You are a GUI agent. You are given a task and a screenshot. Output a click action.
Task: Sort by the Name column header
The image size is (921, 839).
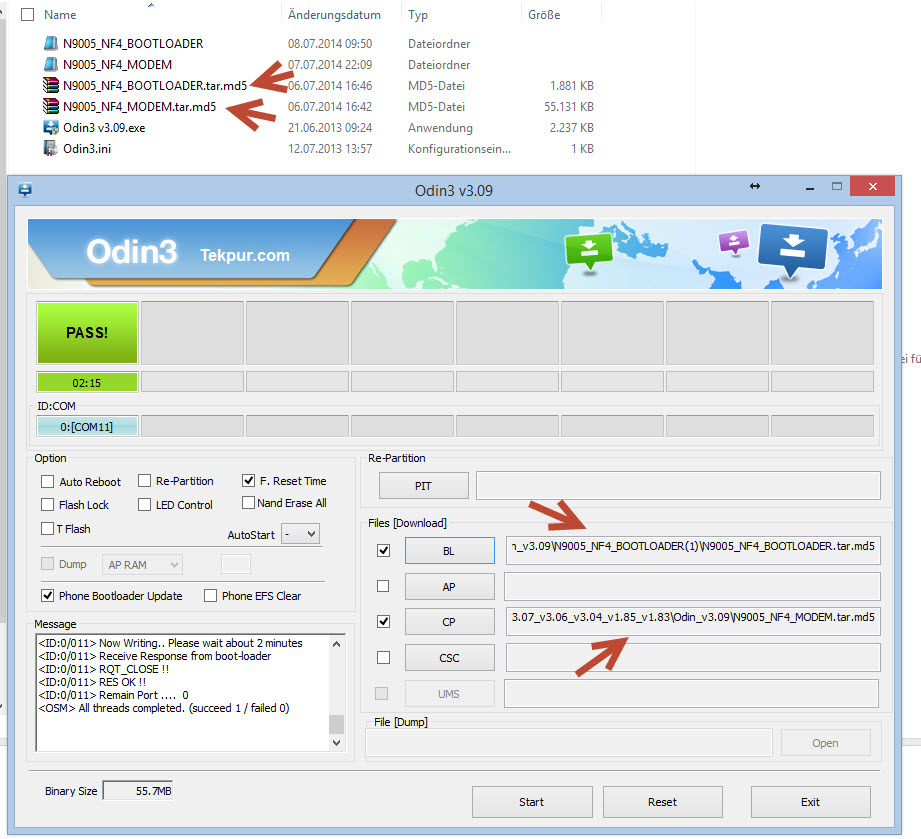point(60,15)
